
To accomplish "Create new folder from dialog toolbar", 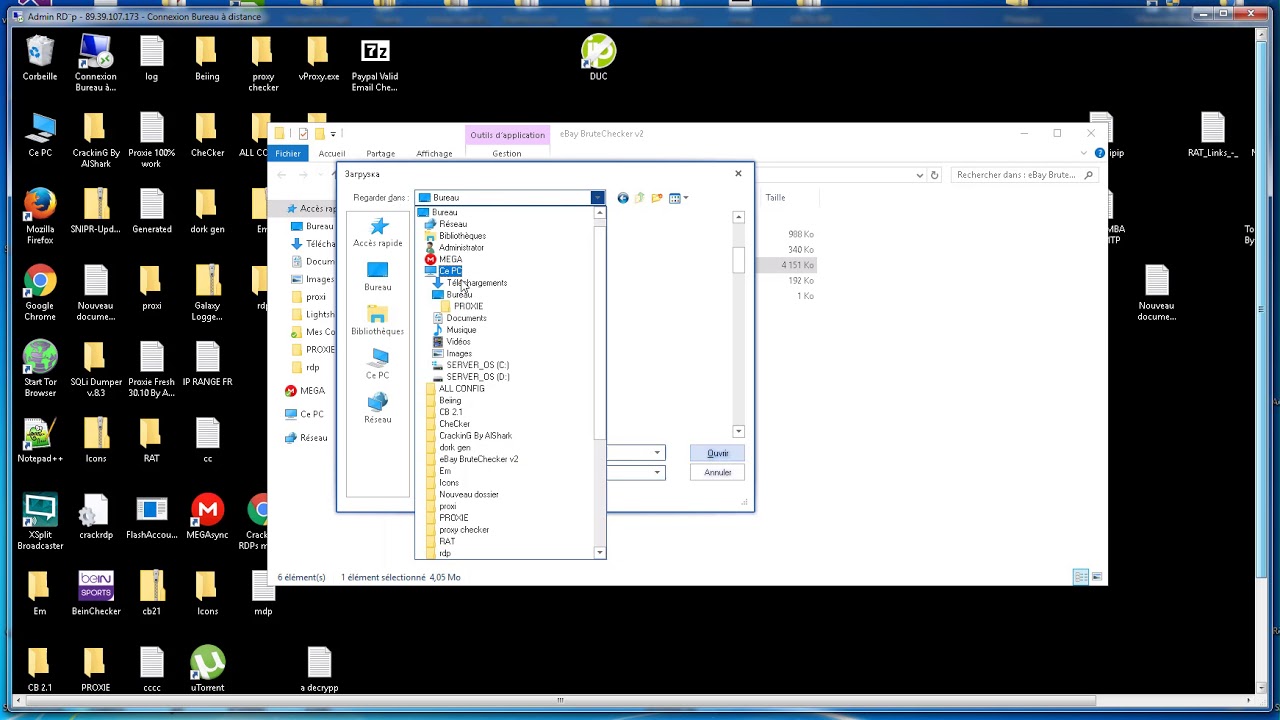I will point(657,198).
